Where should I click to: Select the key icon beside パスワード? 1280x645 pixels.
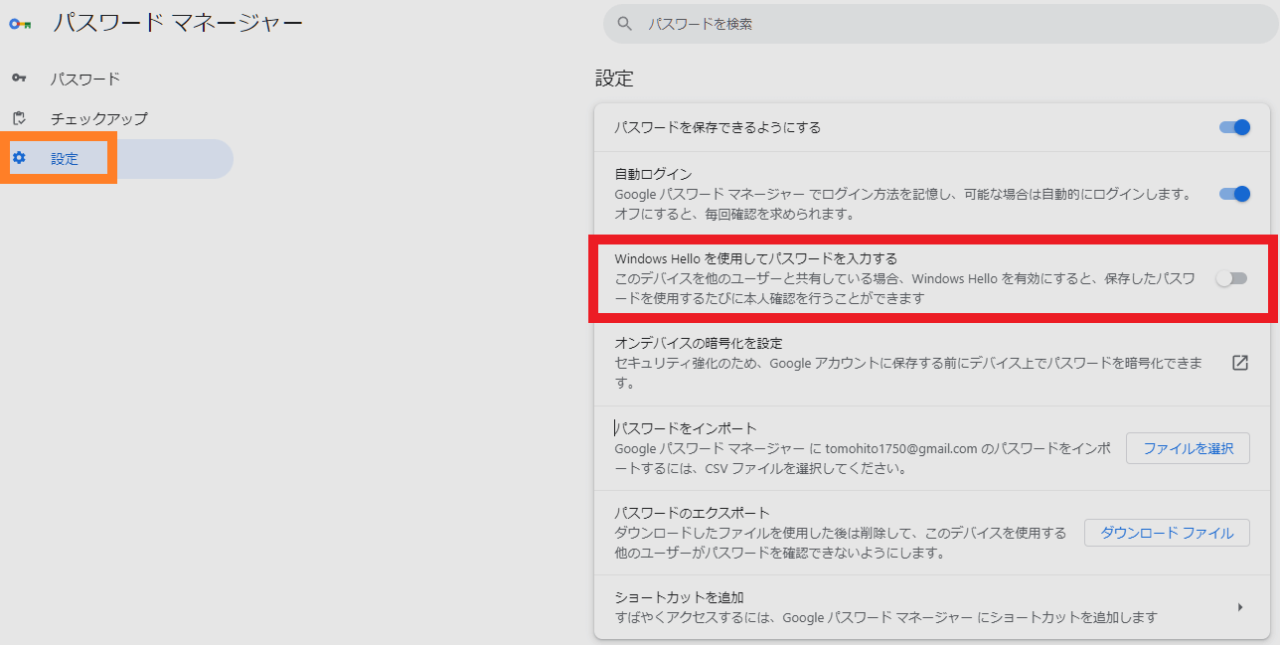(21, 76)
